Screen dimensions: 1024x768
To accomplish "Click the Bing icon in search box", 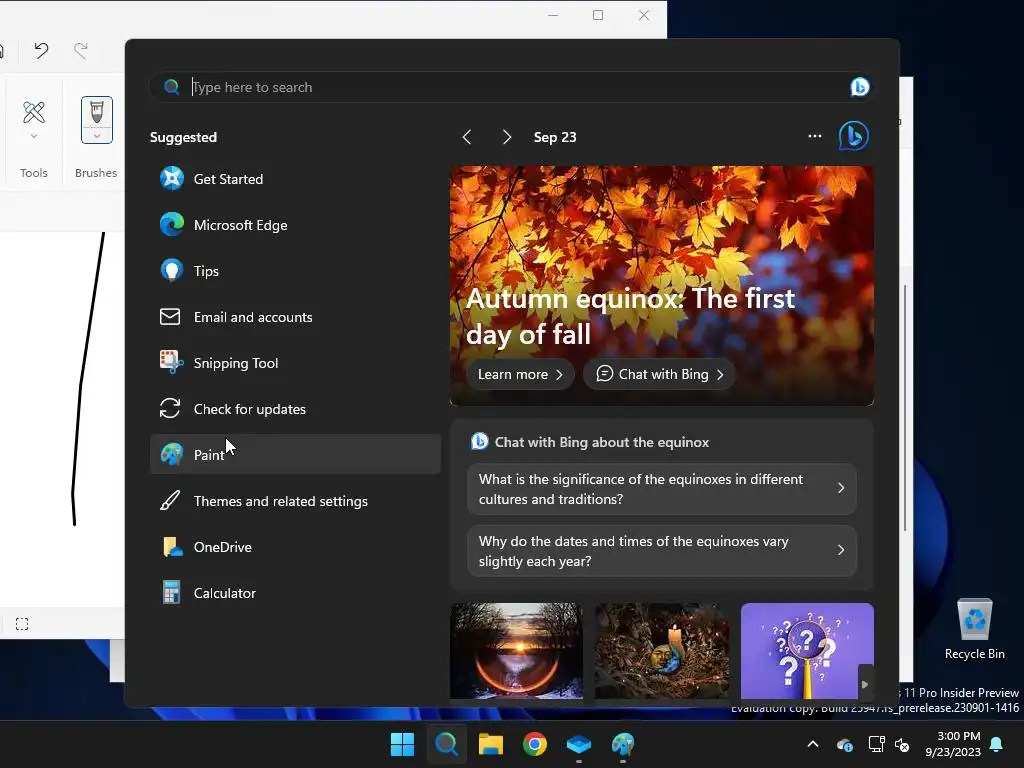I will click(x=859, y=87).
